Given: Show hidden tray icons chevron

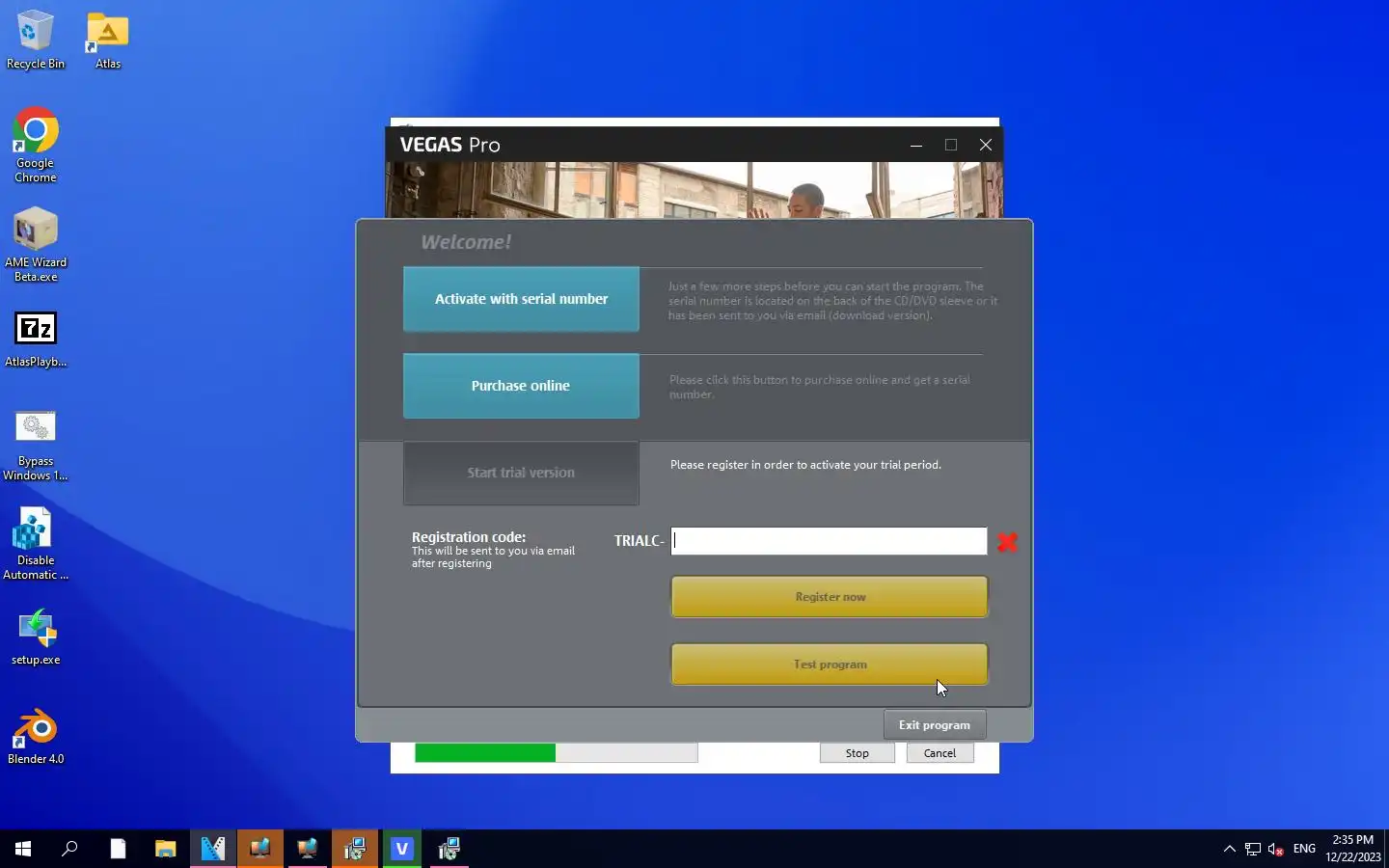Looking at the screenshot, I should pos(1229,849).
